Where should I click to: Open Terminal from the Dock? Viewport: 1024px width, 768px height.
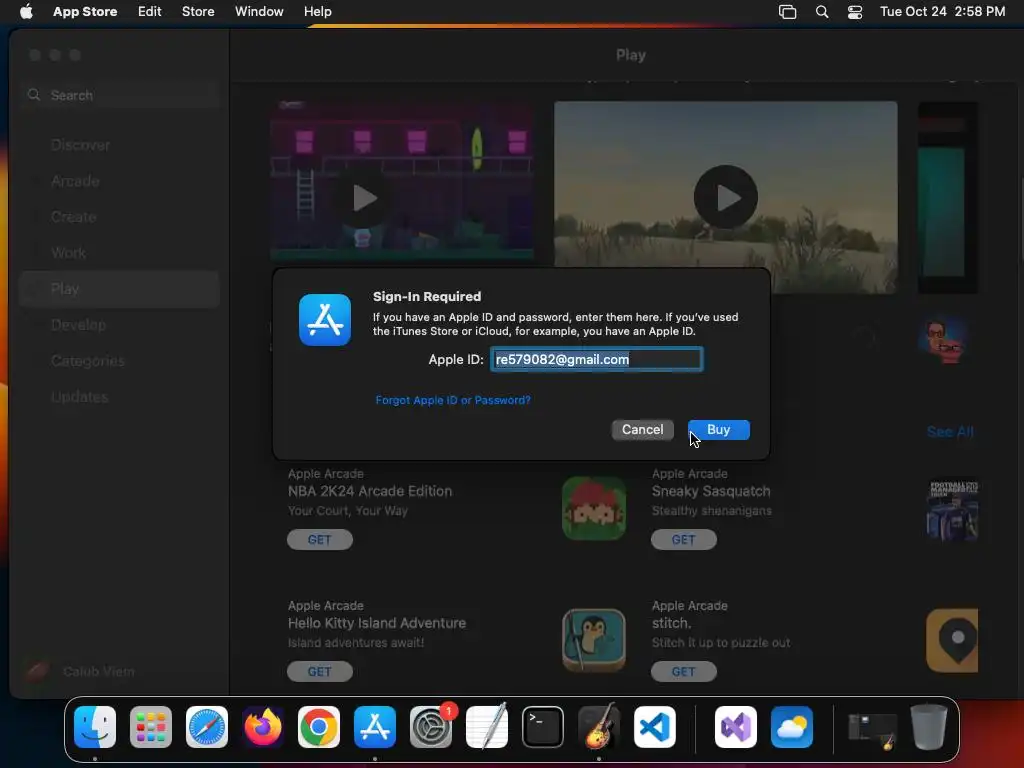(543, 727)
